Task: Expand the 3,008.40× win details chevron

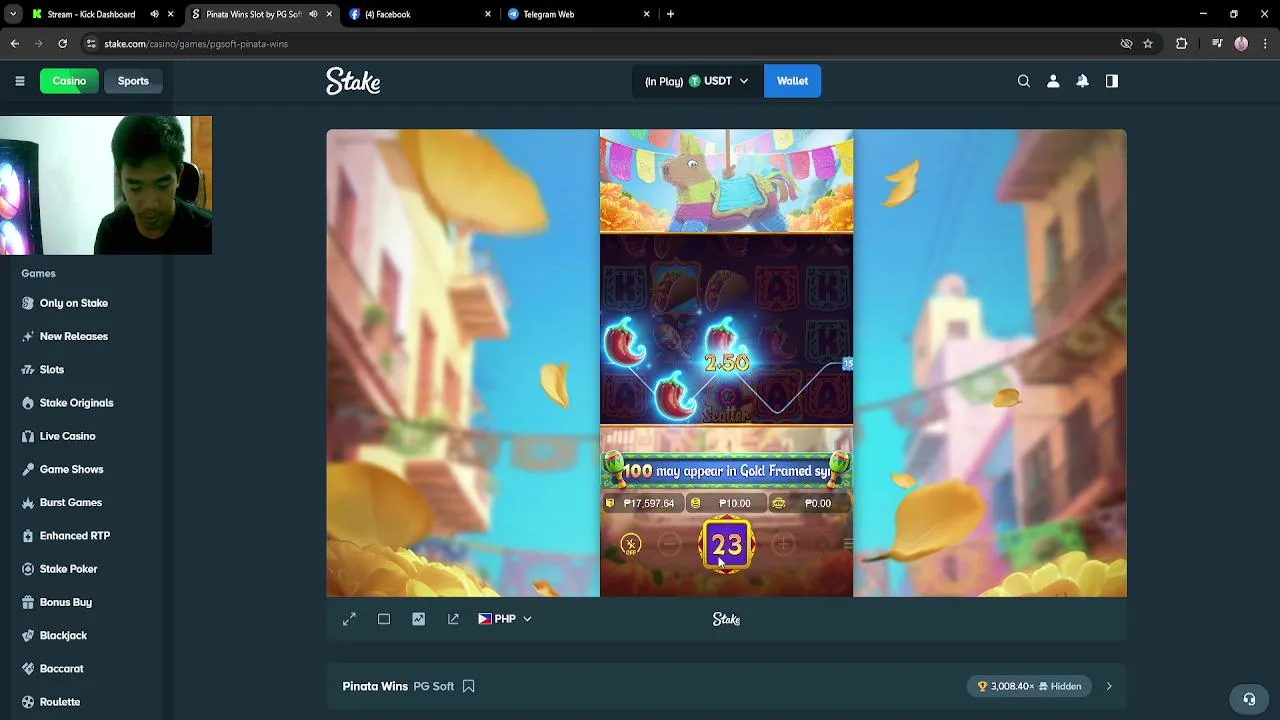Action: 1109,686
